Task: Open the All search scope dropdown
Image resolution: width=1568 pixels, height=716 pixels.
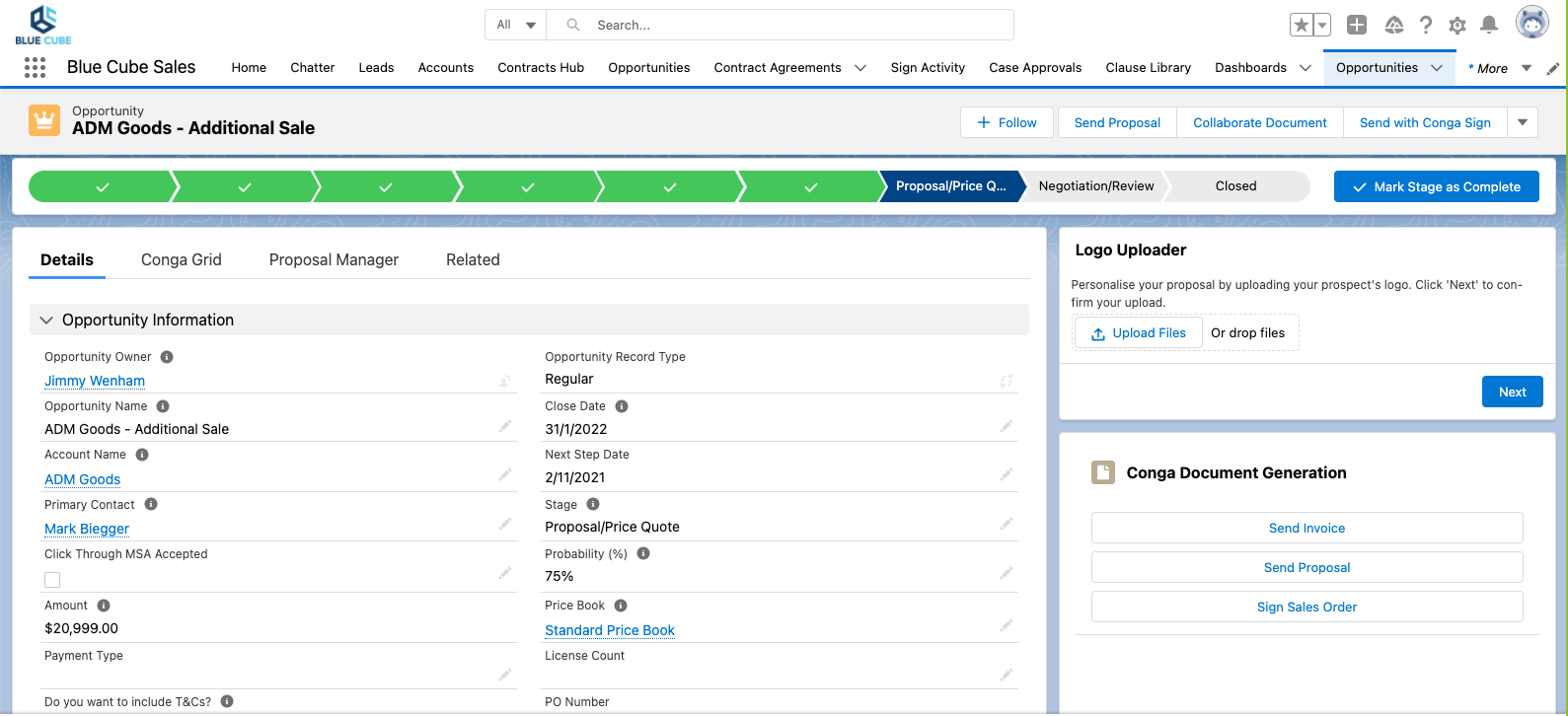Action: pyautogui.click(x=516, y=25)
